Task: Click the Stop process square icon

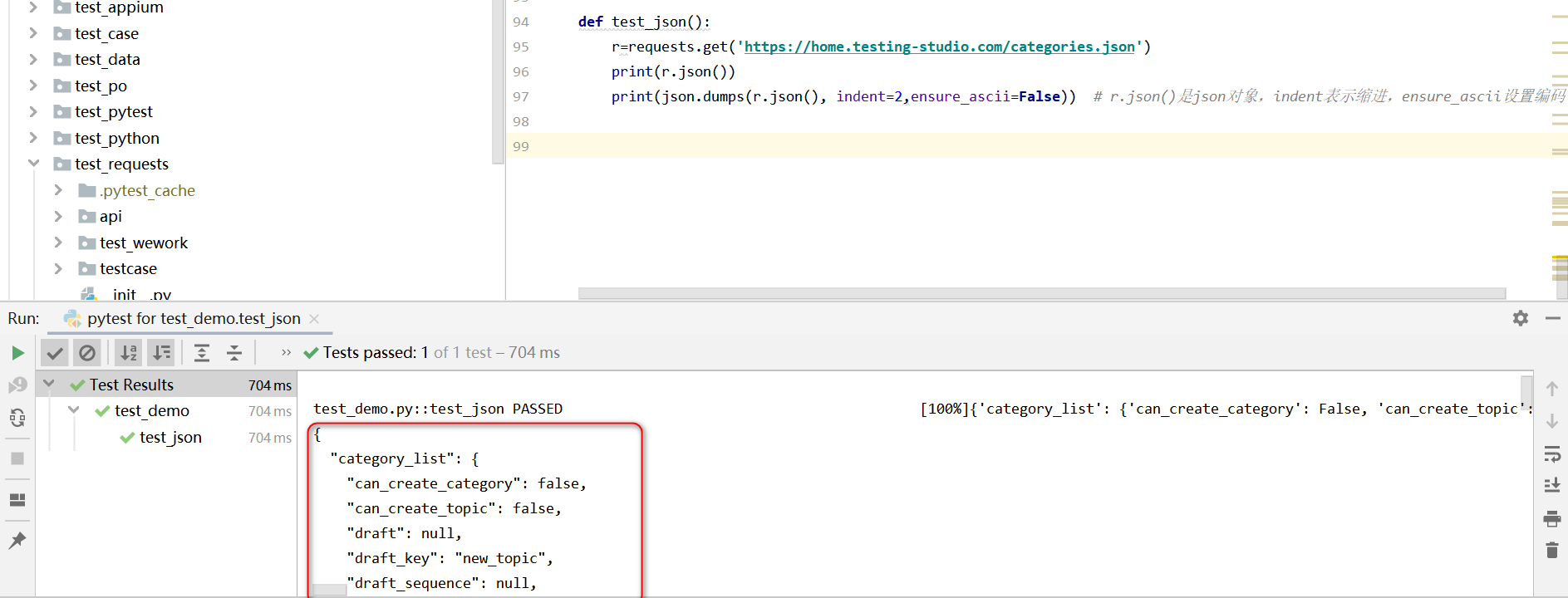Action: click(x=17, y=458)
